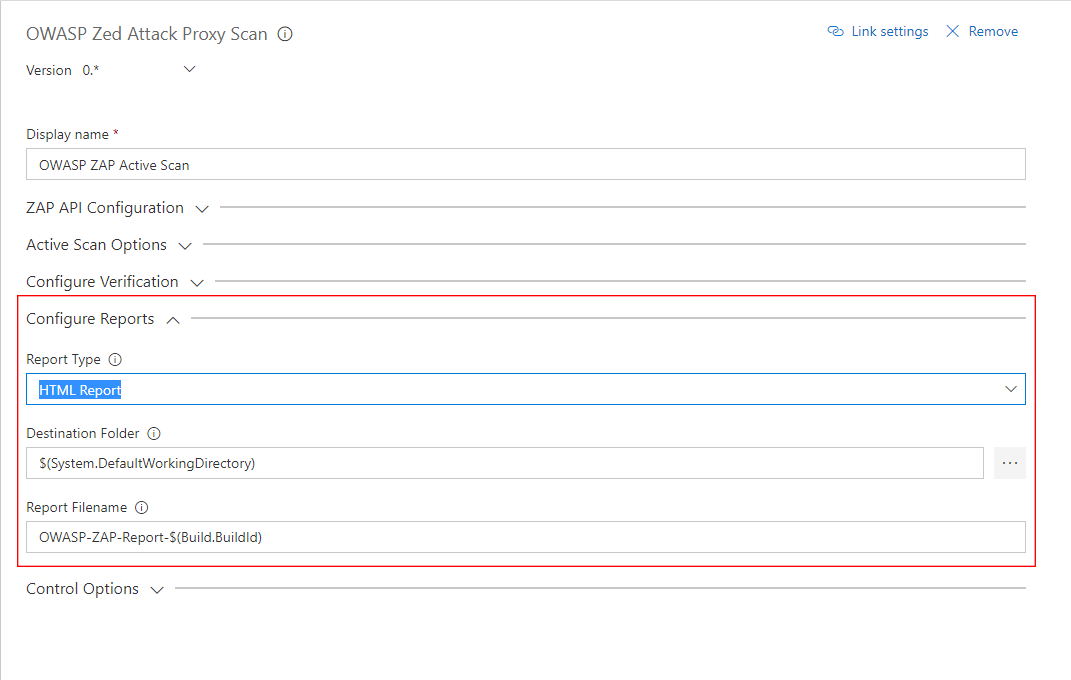Expand the Active Scan Options section
The height and width of the screenshot is (680, 1071).
(185, 246)
